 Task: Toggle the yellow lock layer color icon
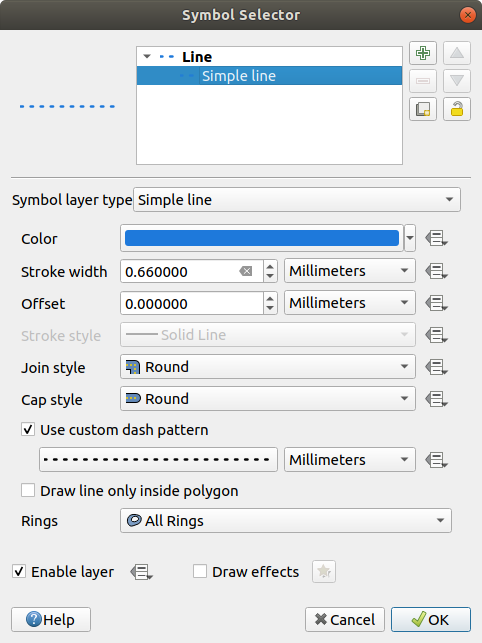coord(457,109)
